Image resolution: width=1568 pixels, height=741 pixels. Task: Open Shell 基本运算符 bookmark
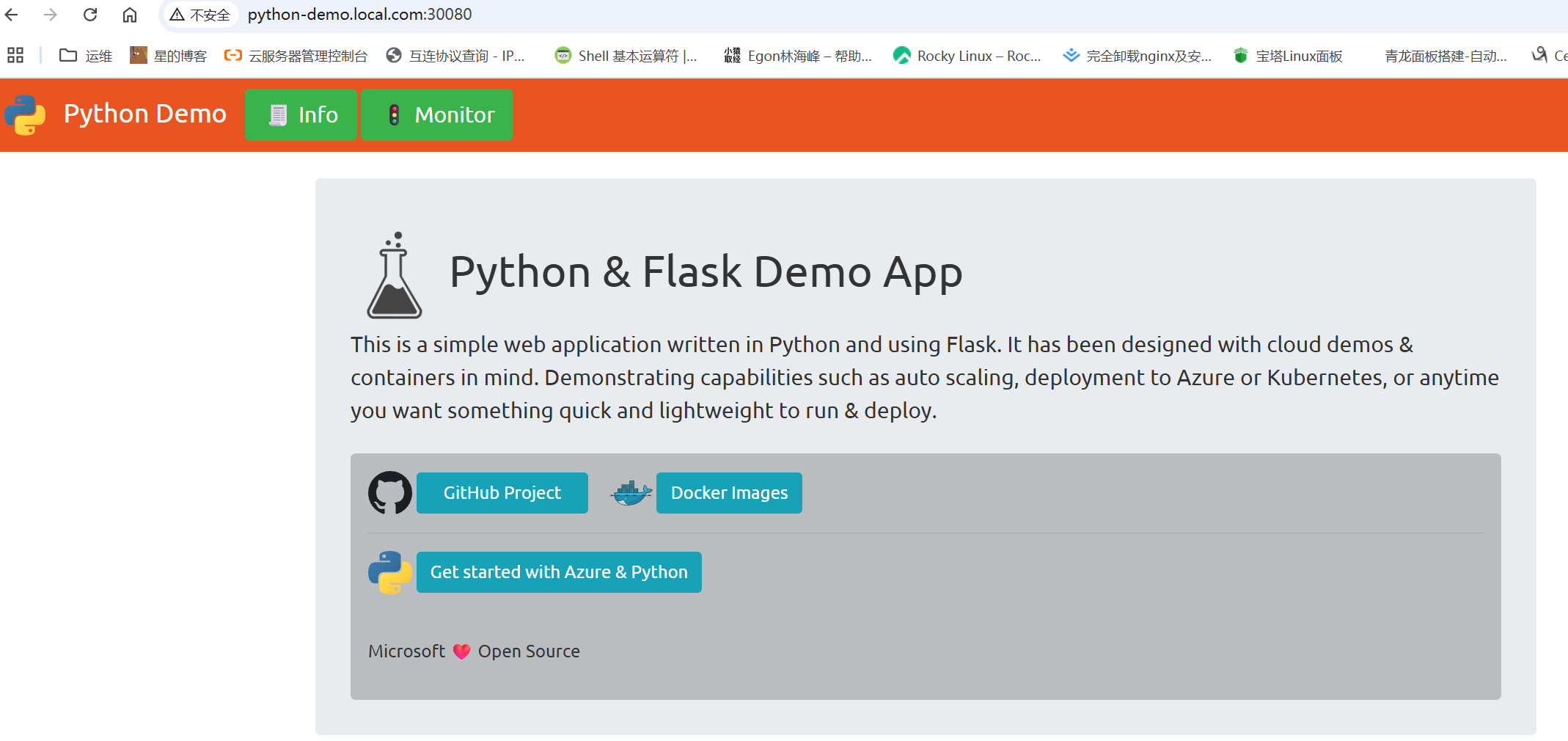point(626,56)
